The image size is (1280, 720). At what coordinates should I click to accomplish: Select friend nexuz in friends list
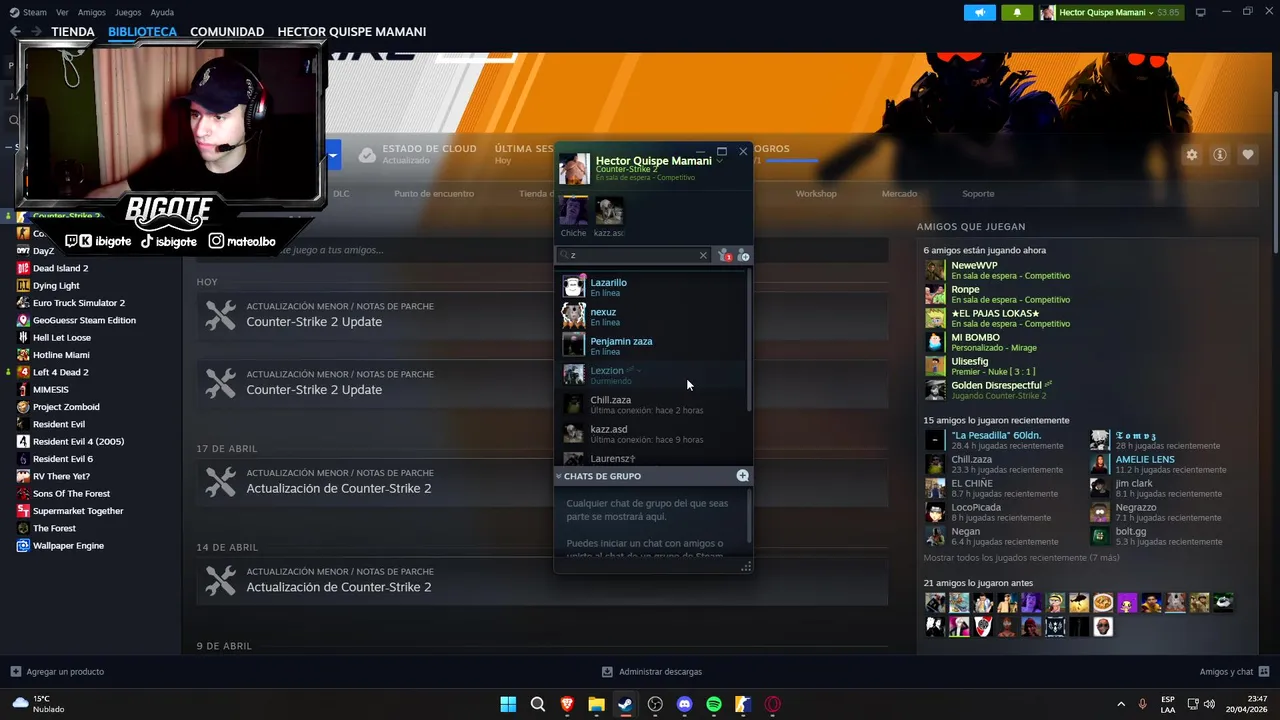[651, 316]
